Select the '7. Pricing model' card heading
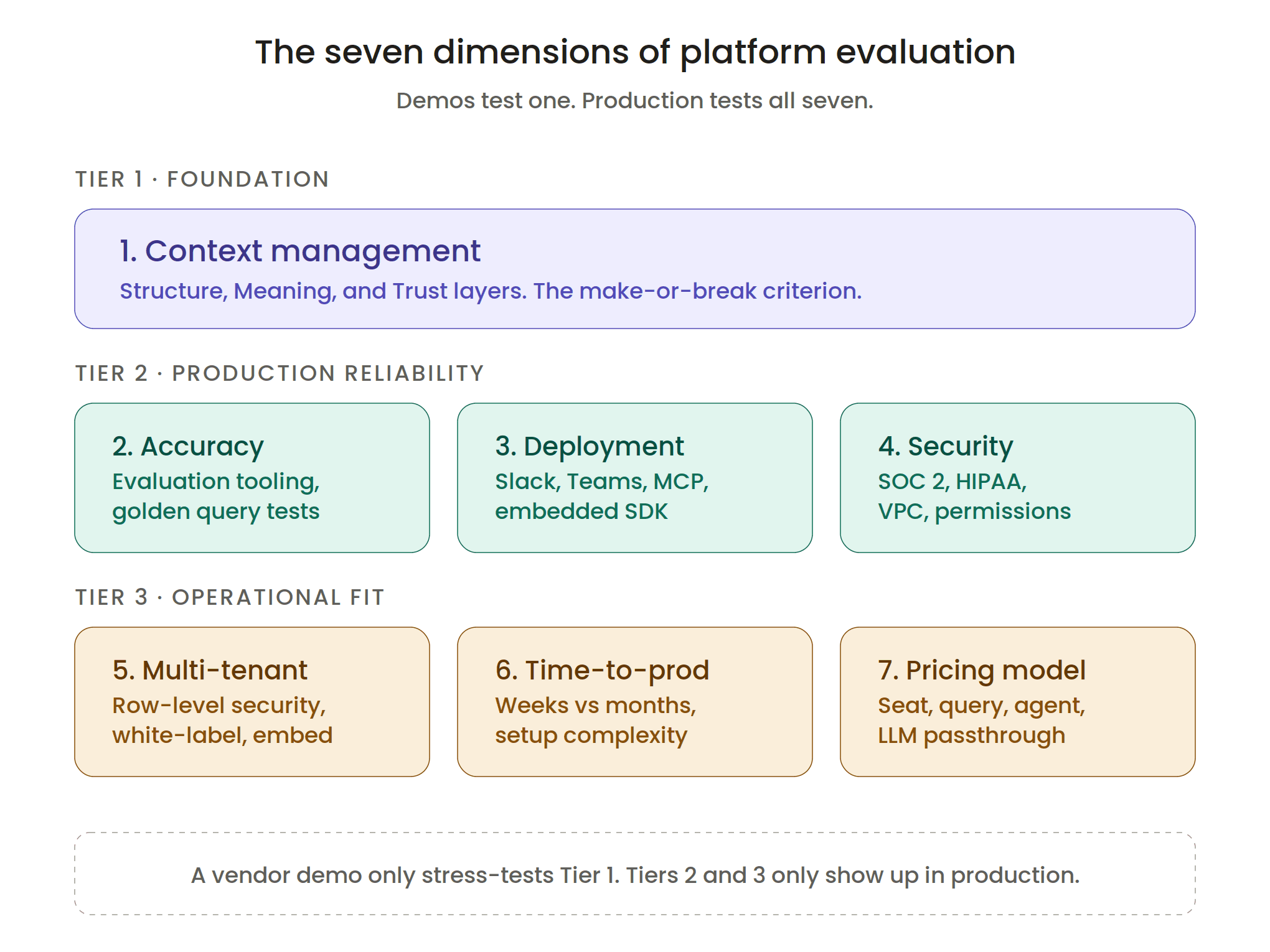 982,671
